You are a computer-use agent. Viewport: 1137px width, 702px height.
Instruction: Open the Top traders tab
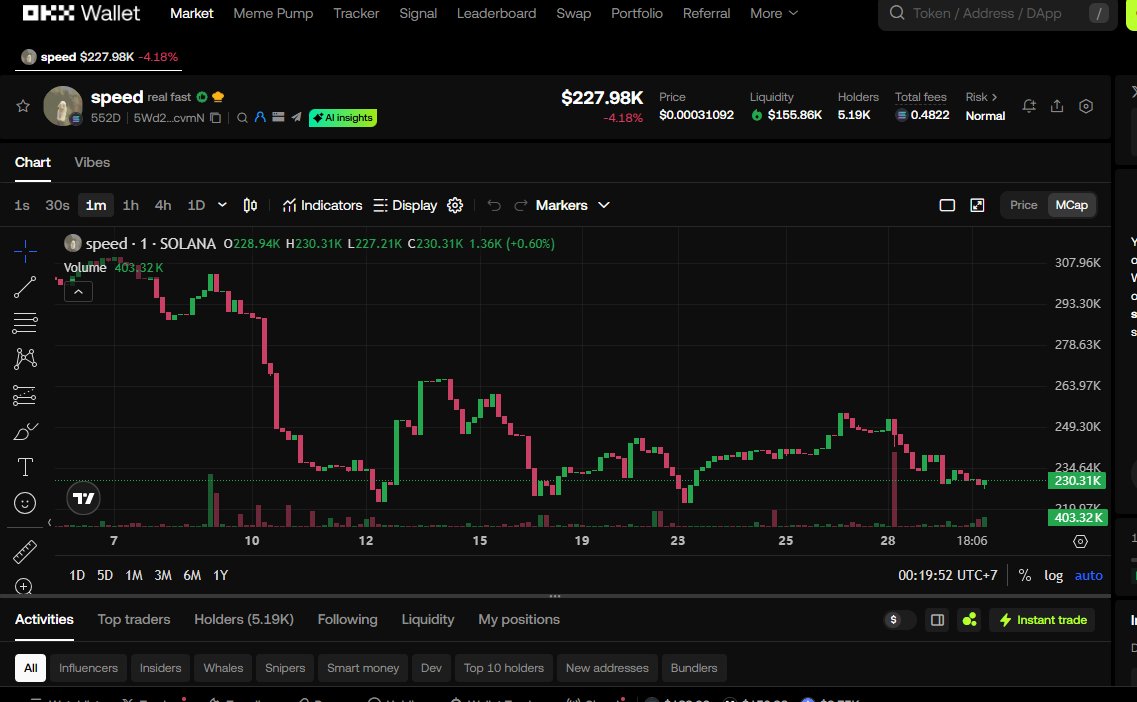134,620
